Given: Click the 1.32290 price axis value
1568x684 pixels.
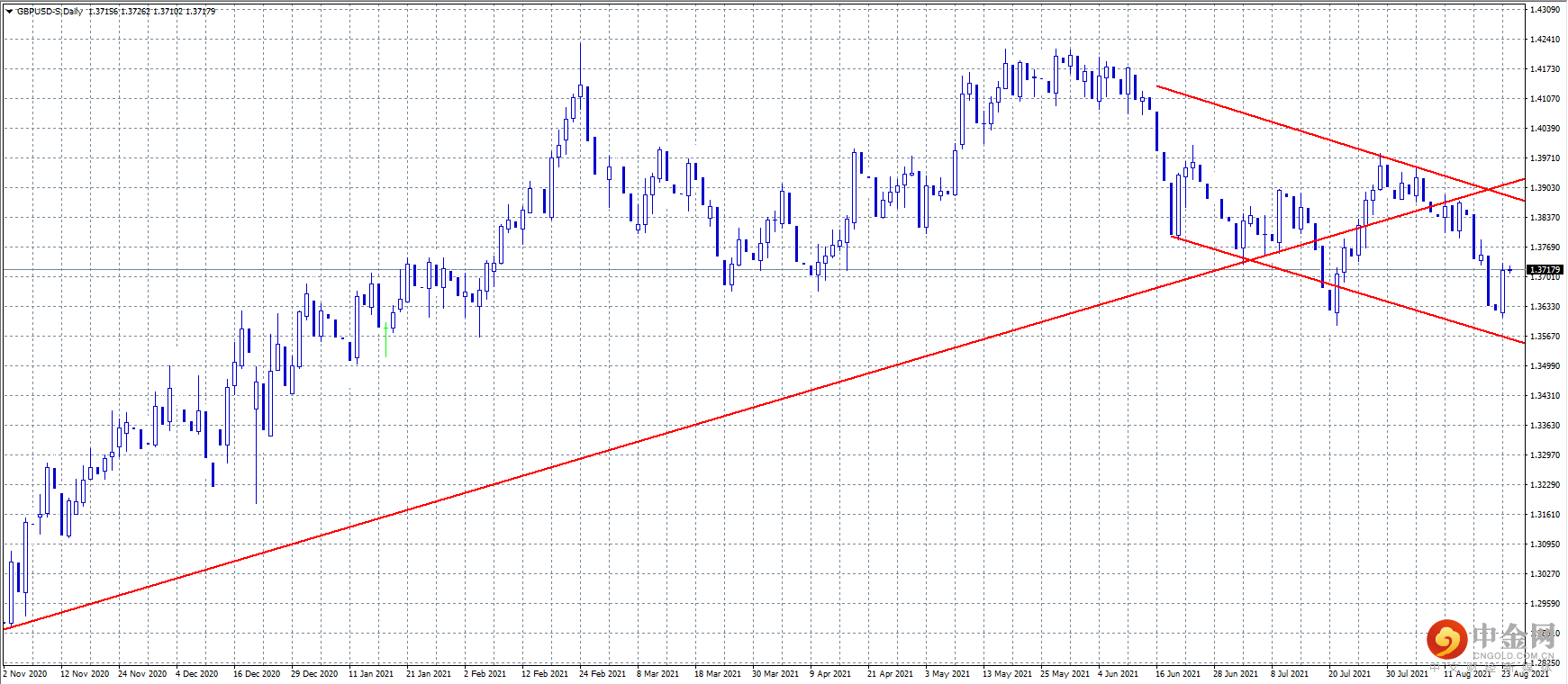Looking at the screenshot, I should (1545, 485).
